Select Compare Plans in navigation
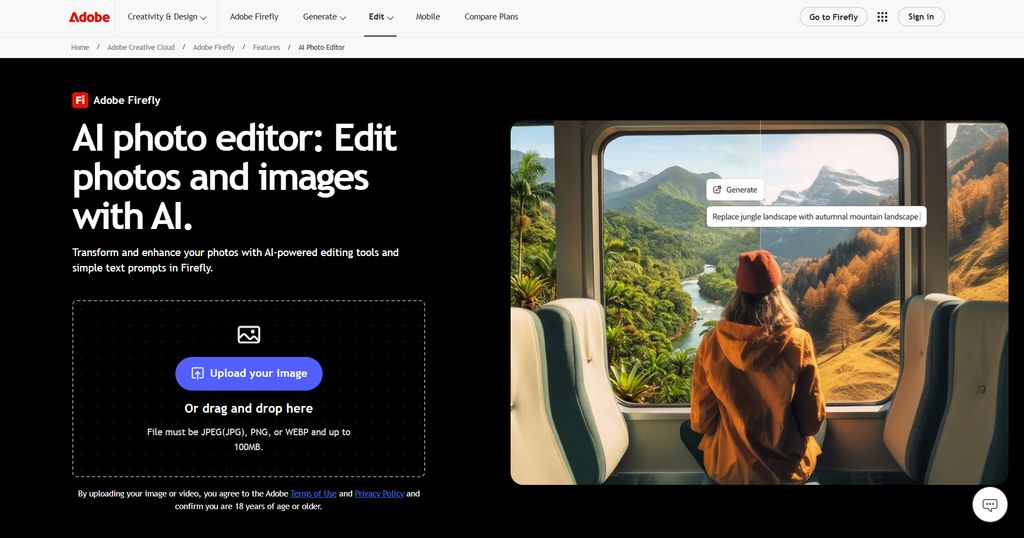The image size is (1024, 538). coord(491,17)
